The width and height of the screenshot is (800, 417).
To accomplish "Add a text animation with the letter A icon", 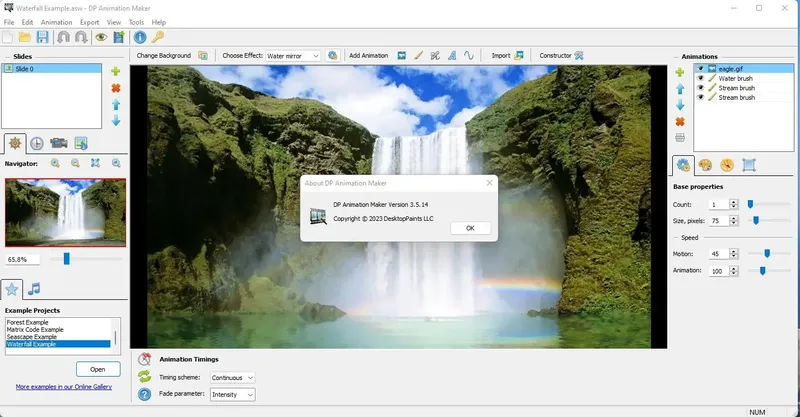I will point(452,56).
